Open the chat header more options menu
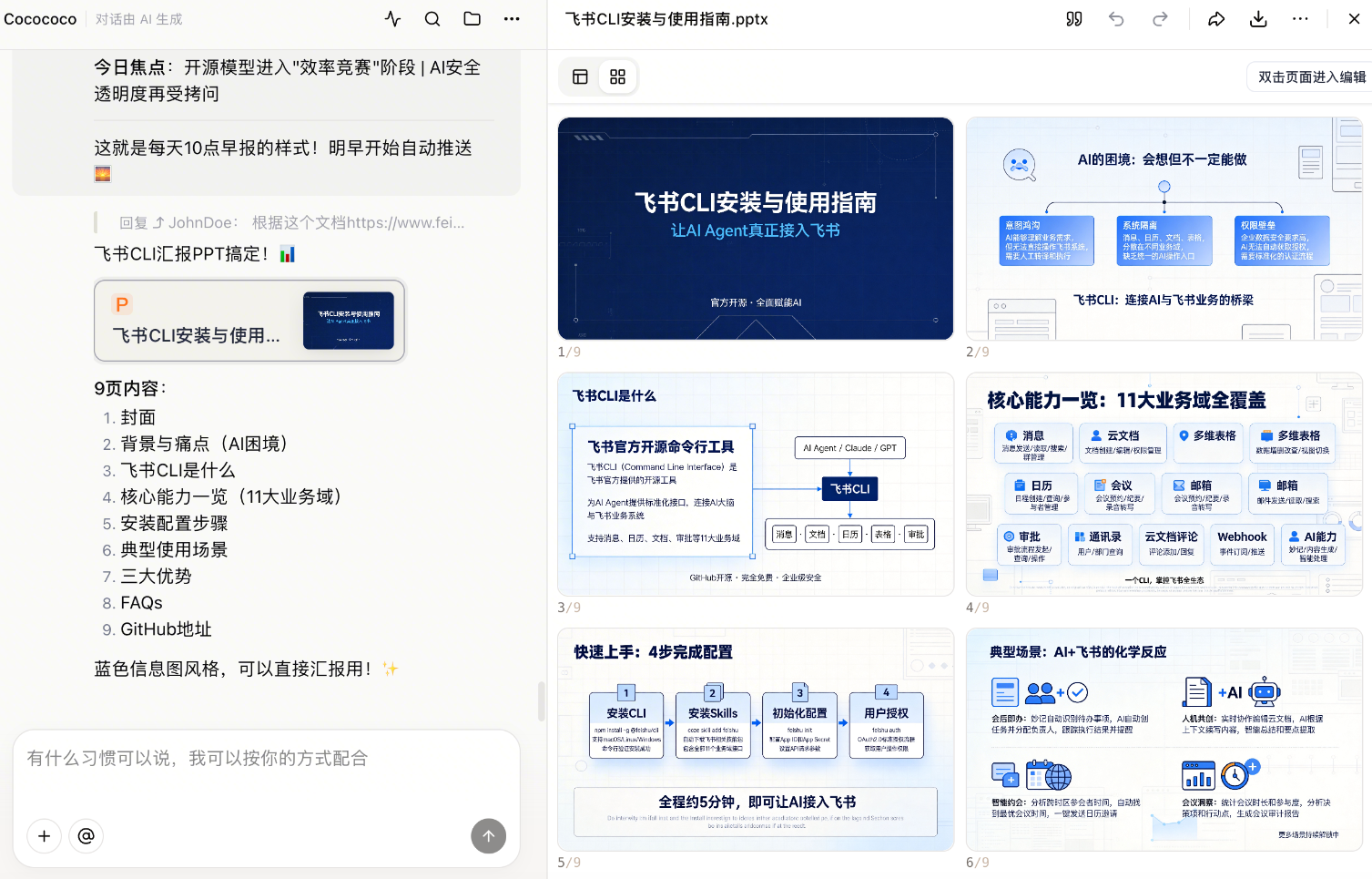The height and width of the screenshot is (879, 1372). coord(512,18)
